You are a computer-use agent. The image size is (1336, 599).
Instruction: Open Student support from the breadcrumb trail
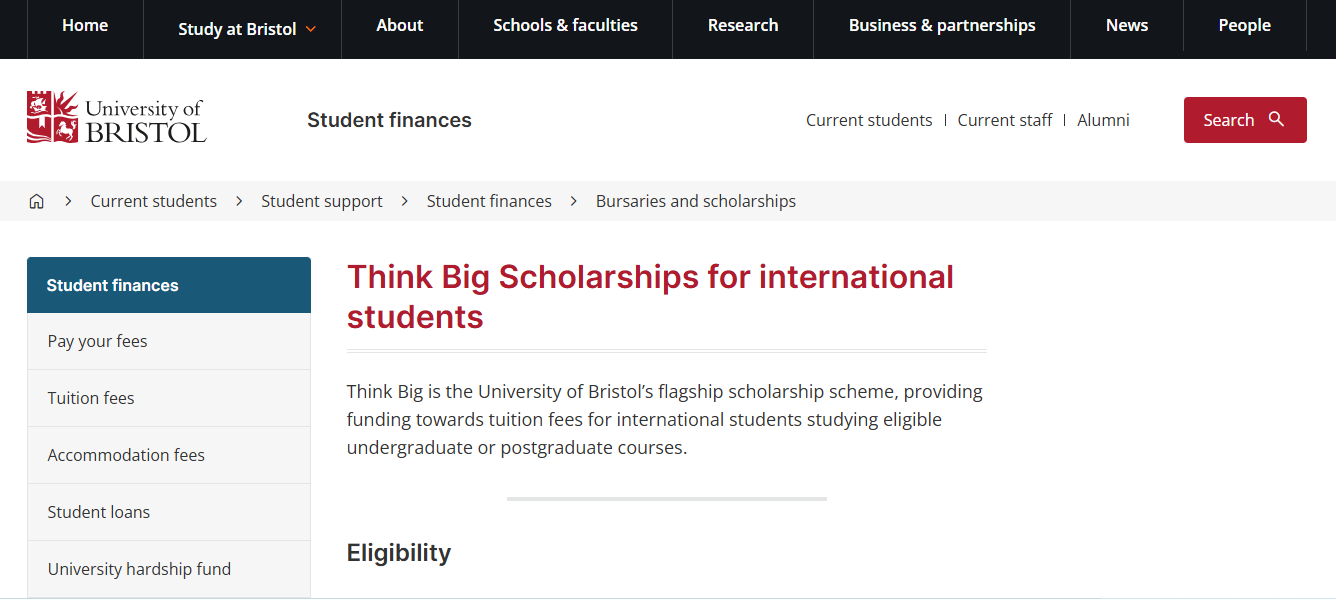(x=321, y=201)
